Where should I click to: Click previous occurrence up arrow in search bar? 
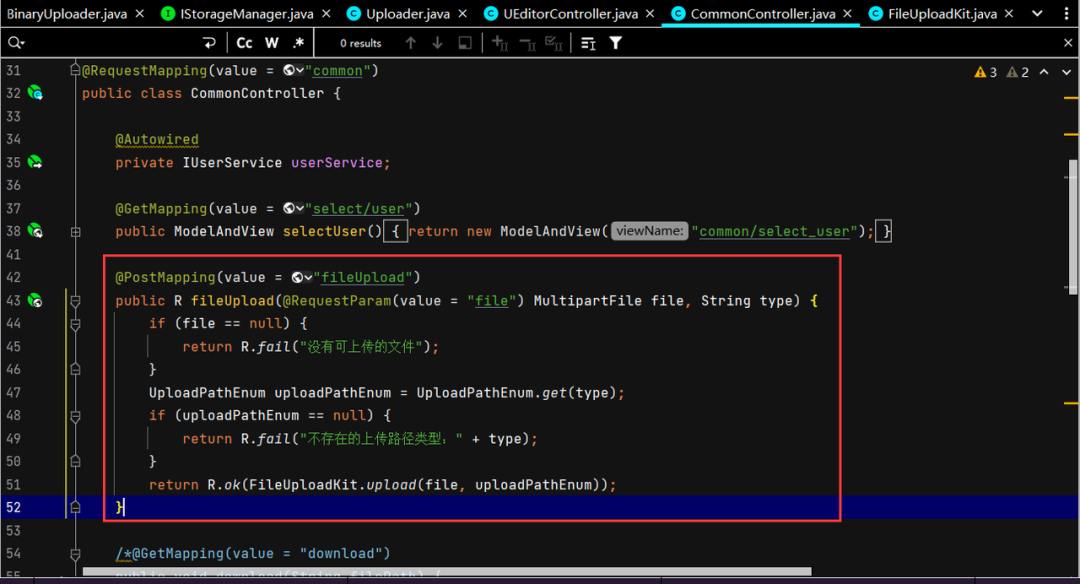point(410,43)
